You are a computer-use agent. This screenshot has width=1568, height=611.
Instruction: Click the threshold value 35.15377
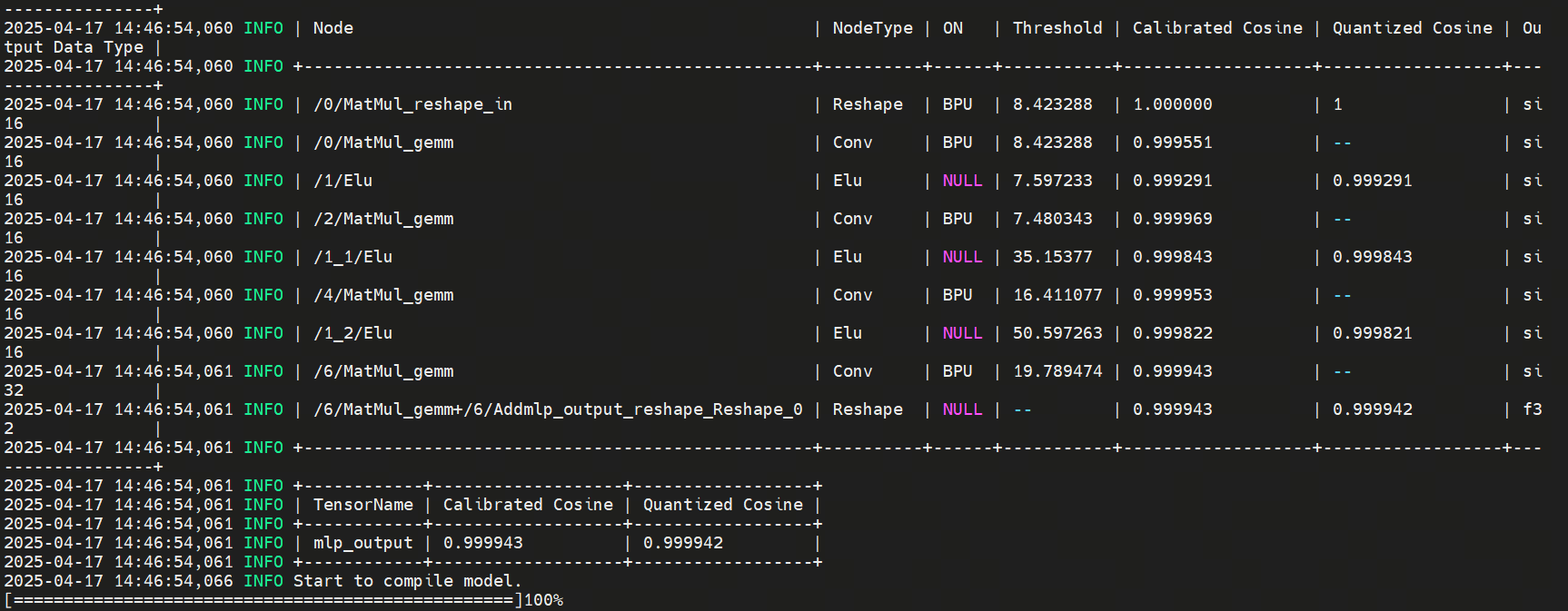1052,257
